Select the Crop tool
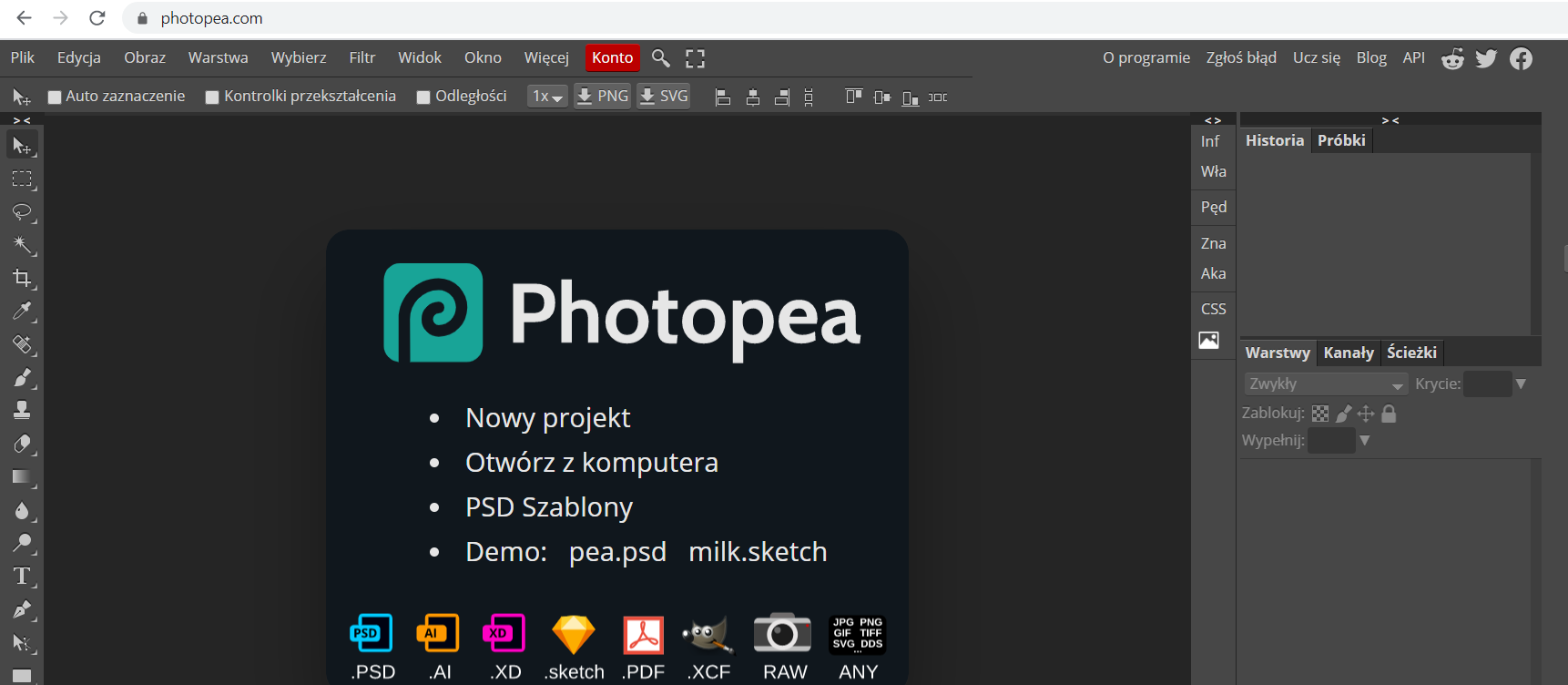 (22, 278)
